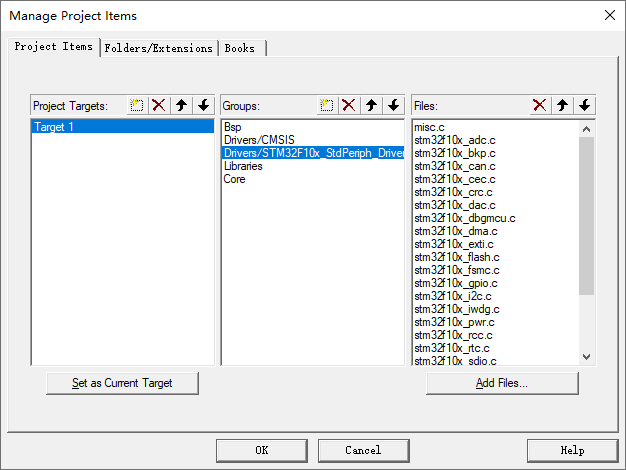Move selected group down
The height and width of the screenshot is (470, 626).
click(x=394, y=105)
